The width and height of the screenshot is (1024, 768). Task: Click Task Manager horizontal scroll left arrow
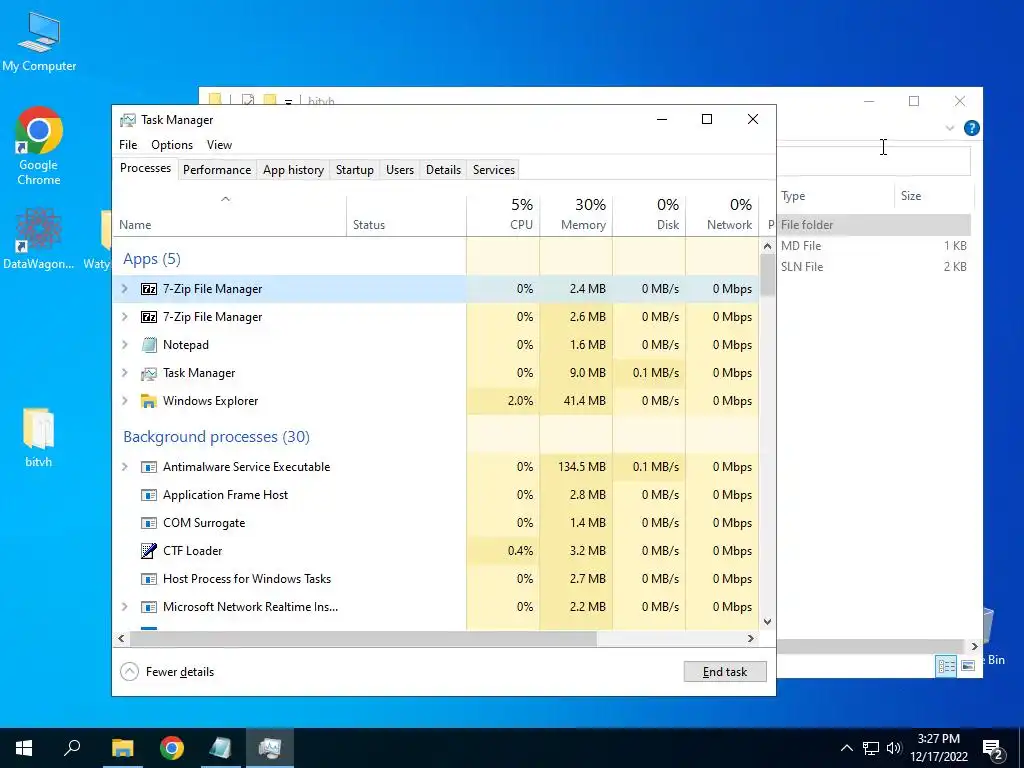pyautogui.click(x=120, y=638)
